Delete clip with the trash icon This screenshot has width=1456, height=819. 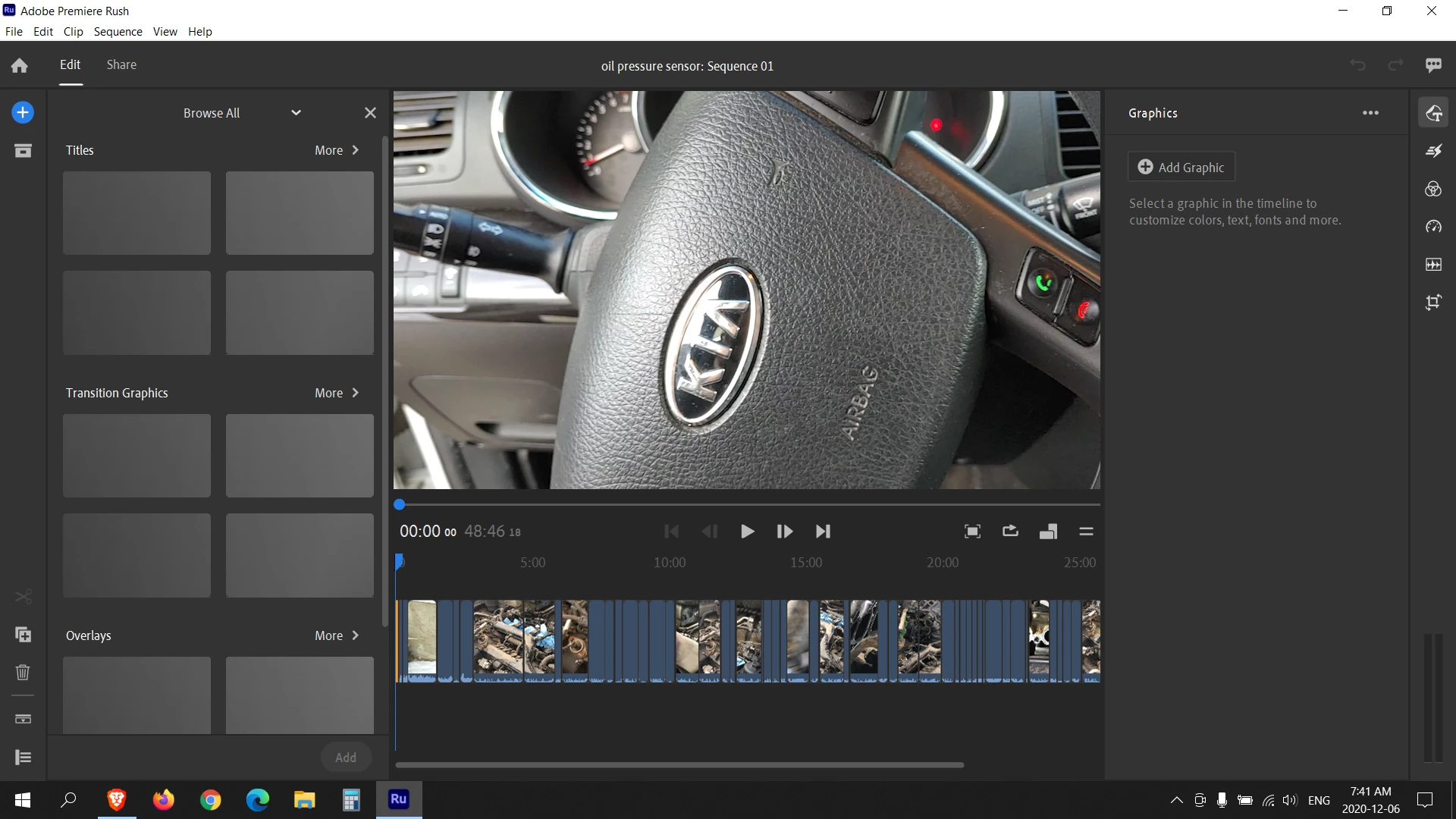coord(23,673)
